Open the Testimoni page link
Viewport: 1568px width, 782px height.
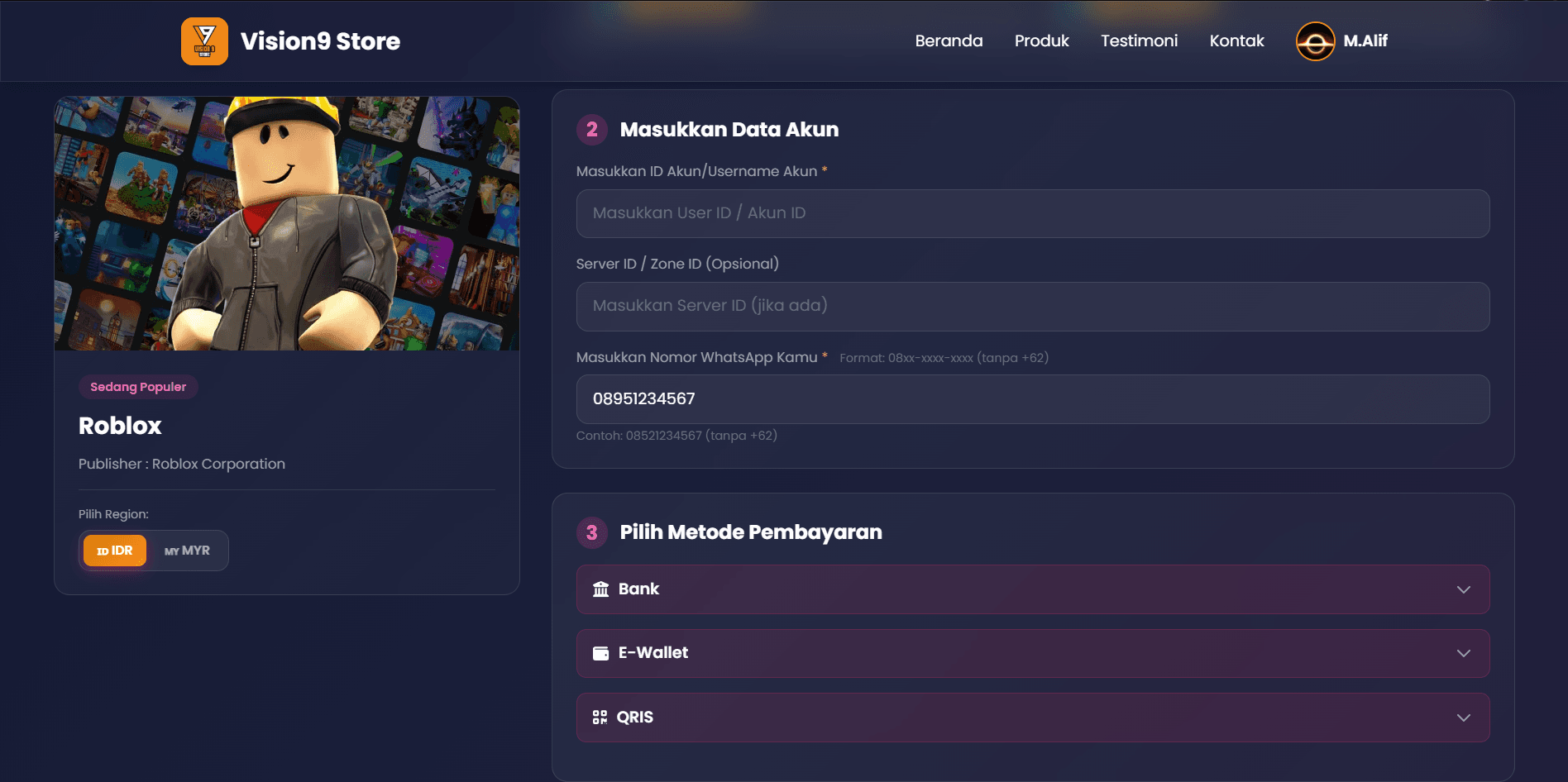(x=1139, y=41)
